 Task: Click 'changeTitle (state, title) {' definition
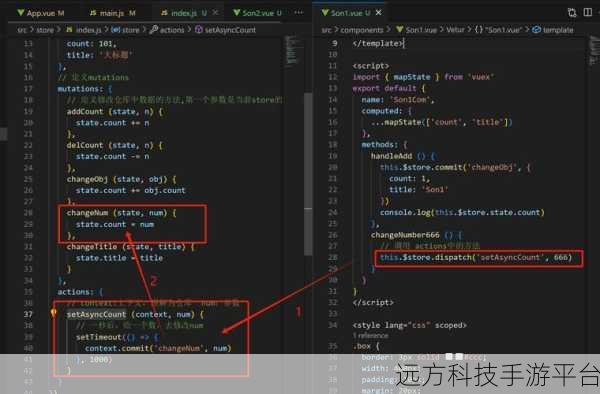tap(130, 247)
